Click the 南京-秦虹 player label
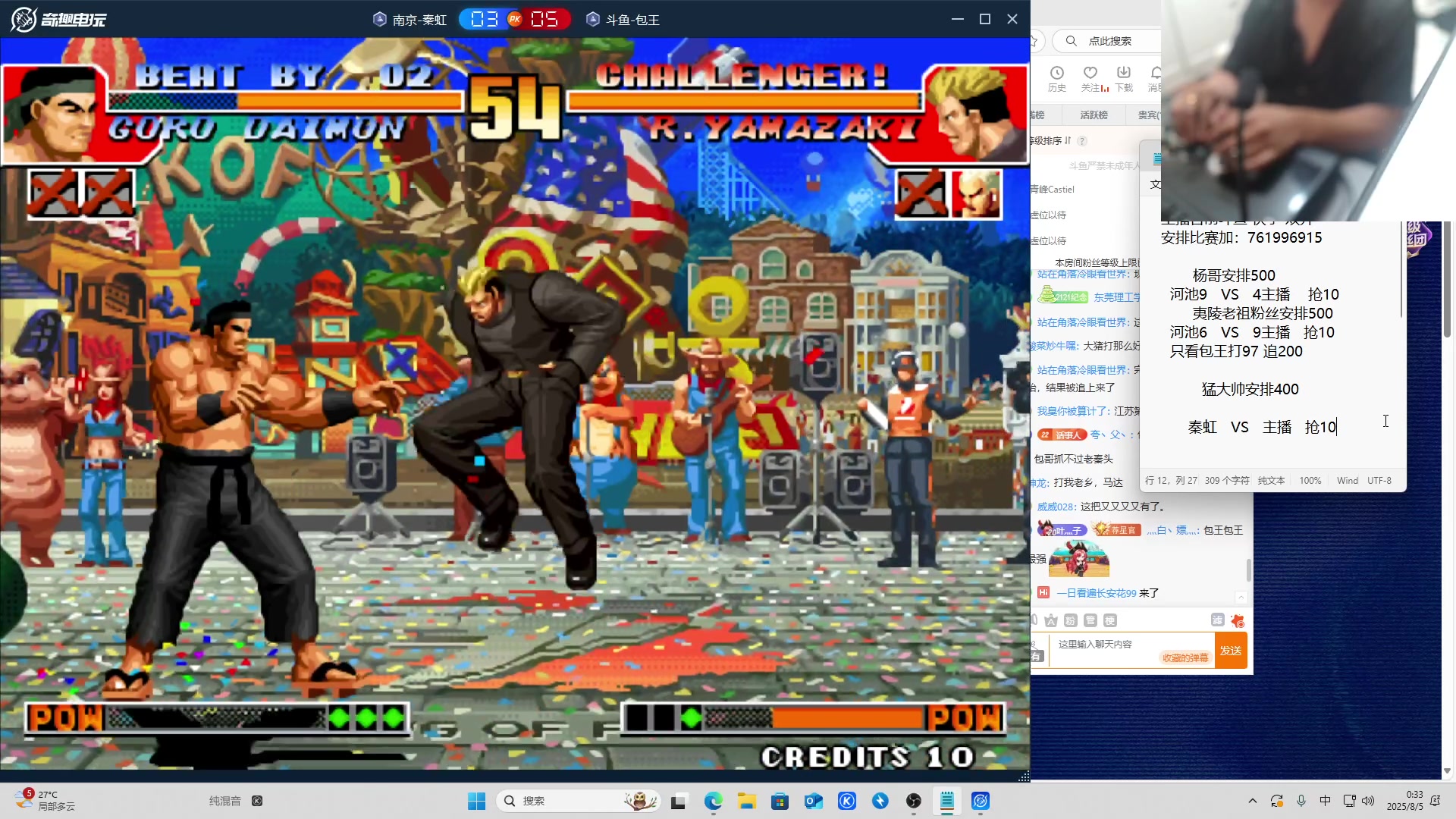 (x=410, y=20)
